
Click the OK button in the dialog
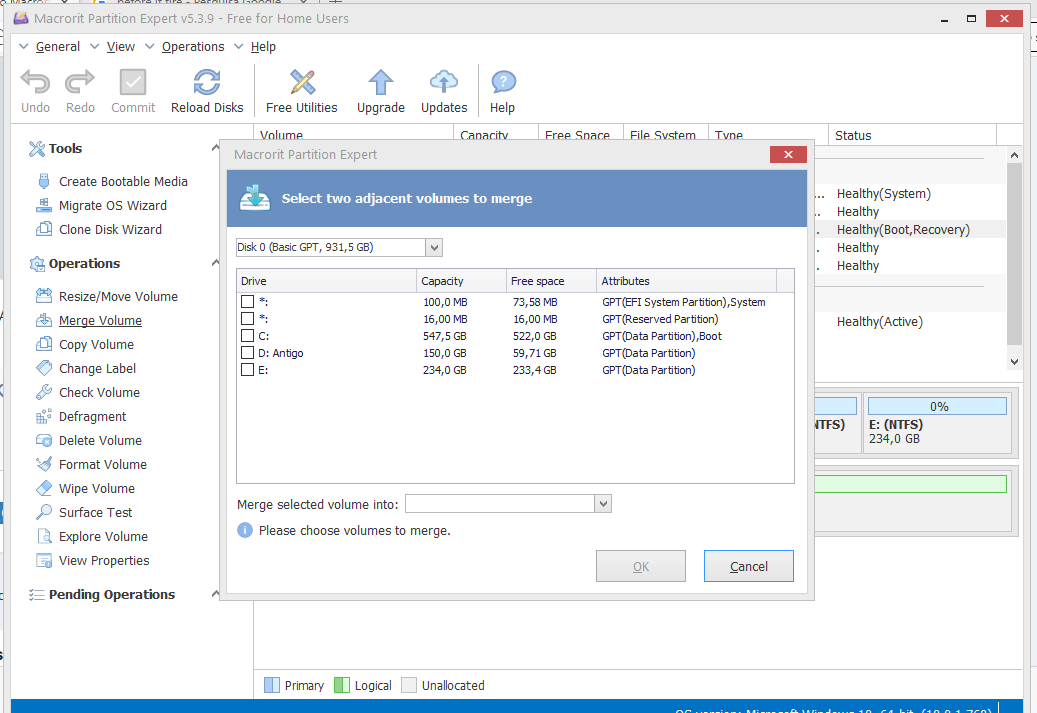point(641,566)
